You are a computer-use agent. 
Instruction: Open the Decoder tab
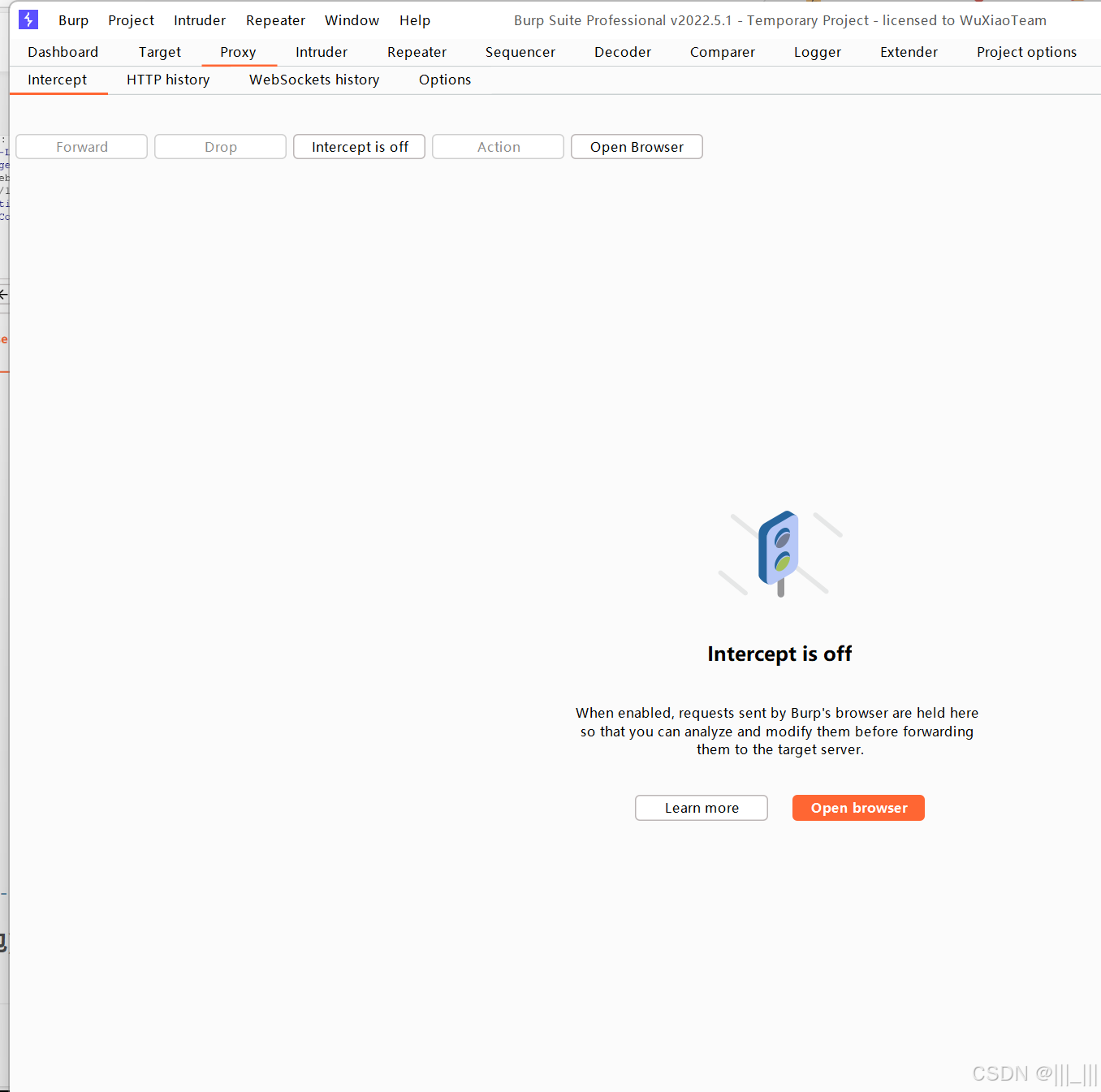coord(623,52)
